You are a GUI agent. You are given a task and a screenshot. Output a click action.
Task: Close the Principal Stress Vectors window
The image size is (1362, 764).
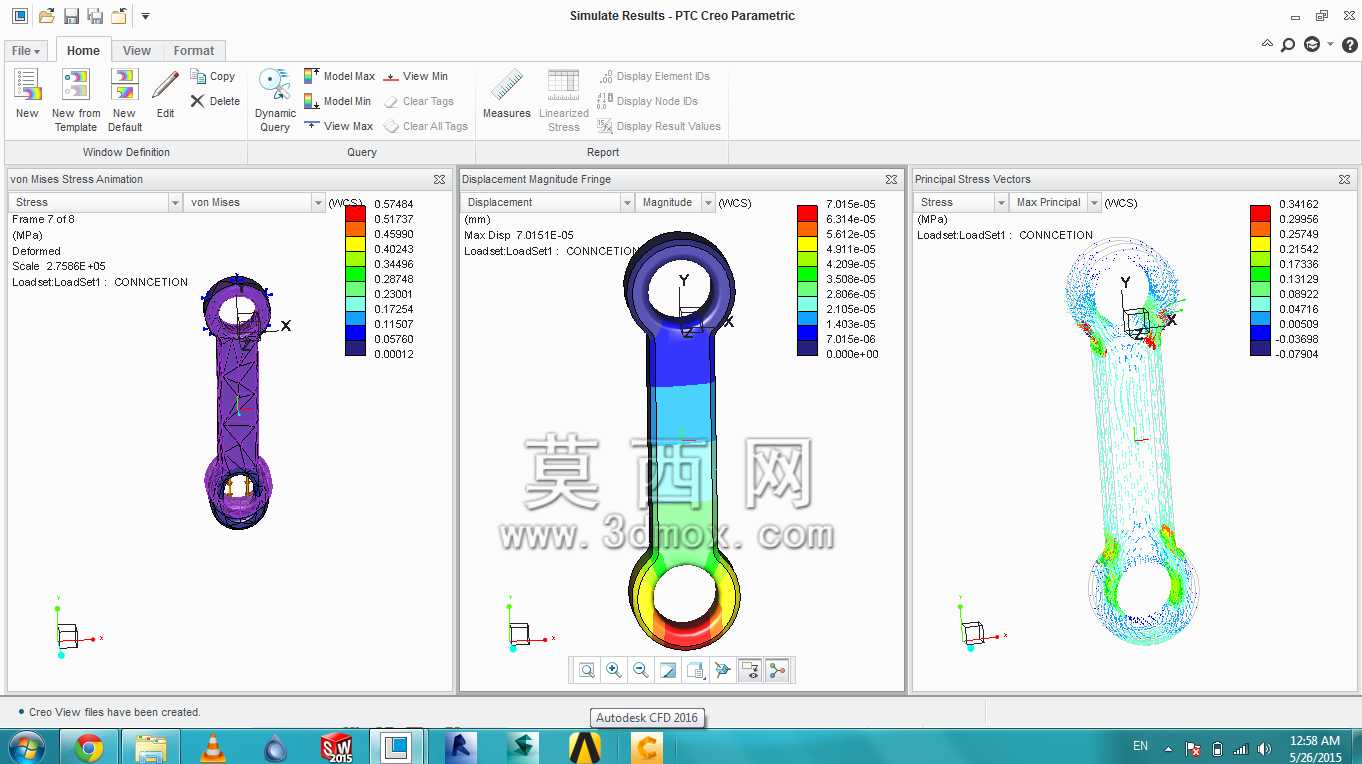1344,179
